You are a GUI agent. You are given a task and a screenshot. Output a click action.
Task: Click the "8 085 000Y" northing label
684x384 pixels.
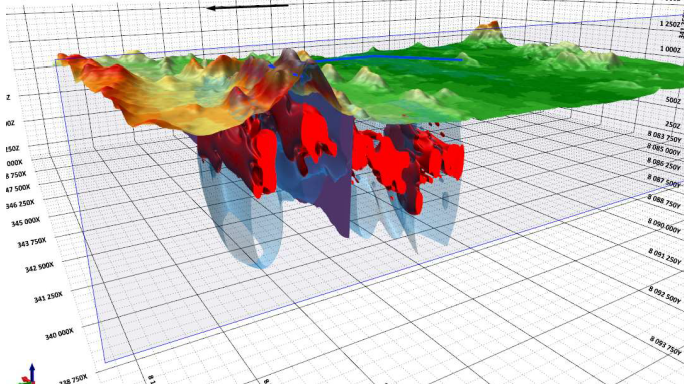pyautogui.click(x=663, y=149)
